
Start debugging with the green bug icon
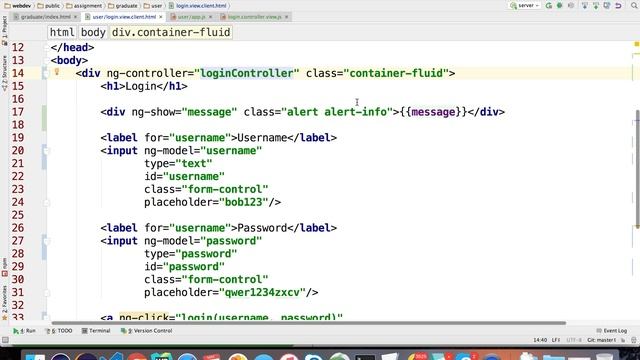560,6
